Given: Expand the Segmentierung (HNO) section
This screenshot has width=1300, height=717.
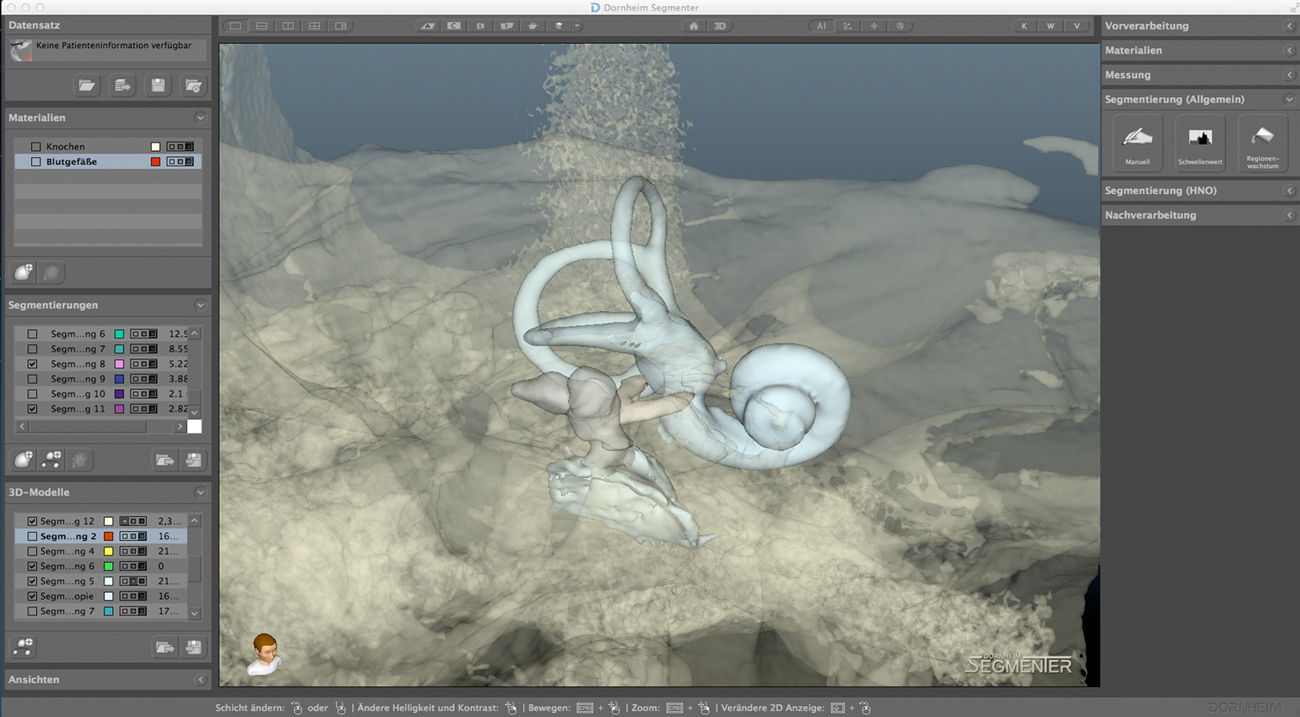Looking at the screenshot, I should (1198, 190).
